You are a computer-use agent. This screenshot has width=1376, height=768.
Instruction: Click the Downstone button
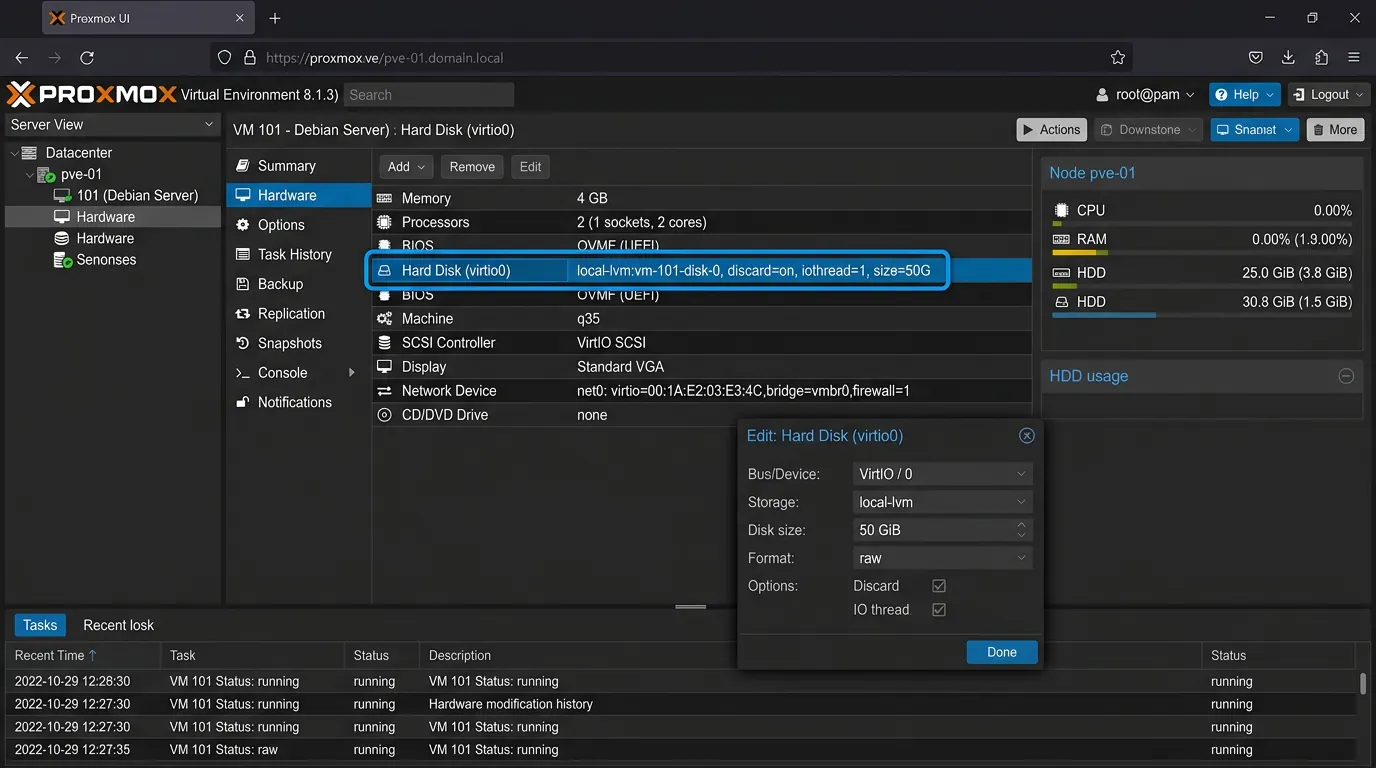point(1148,130)
